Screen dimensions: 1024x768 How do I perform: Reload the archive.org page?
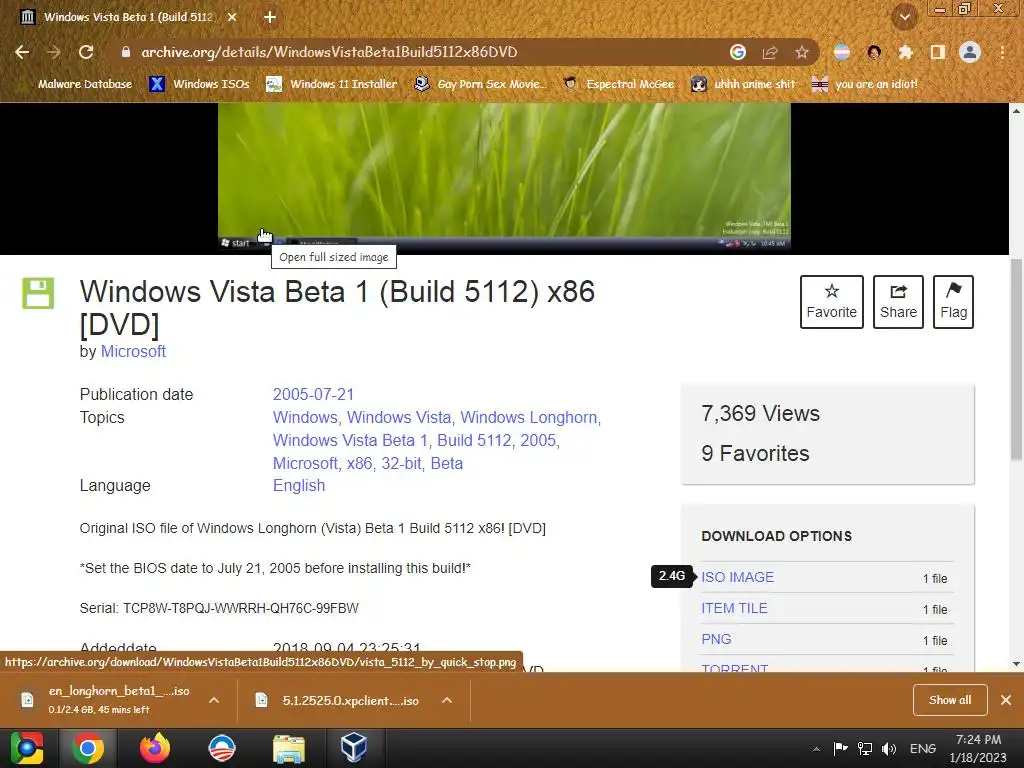(x=86, y=52)
